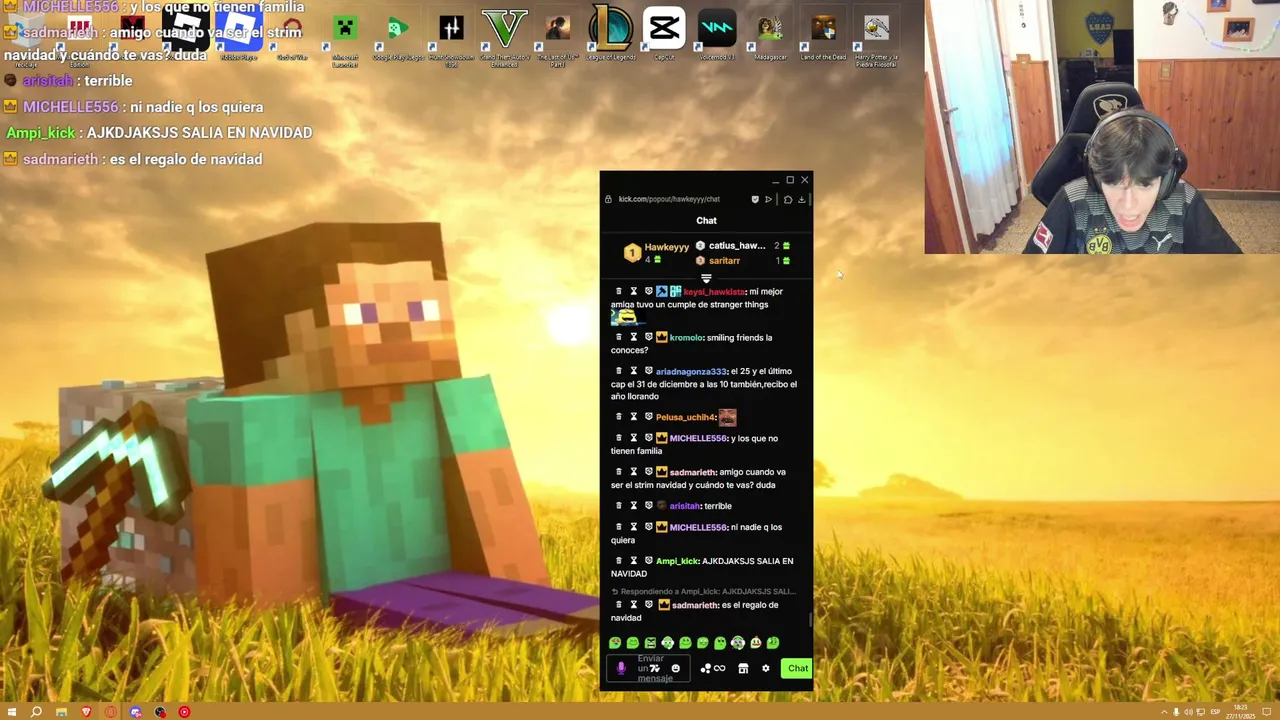Timeout kromolo using the hourglass icon
The width and height of the screenshot is (1280, 720).
click(x=633, y=337)
